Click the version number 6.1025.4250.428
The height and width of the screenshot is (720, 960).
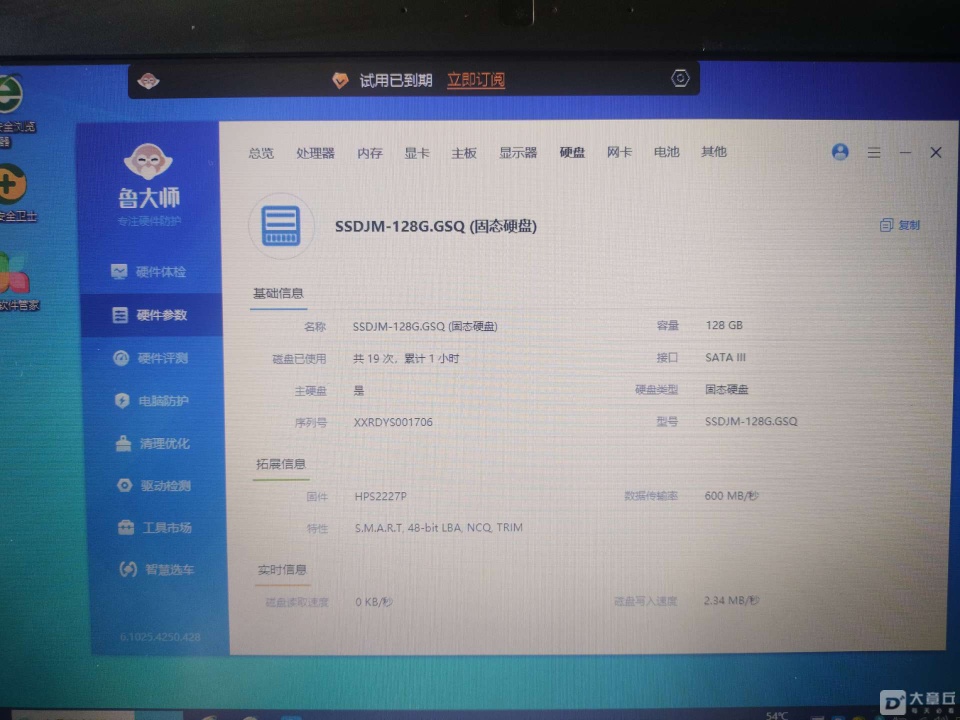(x=160, y=637)
